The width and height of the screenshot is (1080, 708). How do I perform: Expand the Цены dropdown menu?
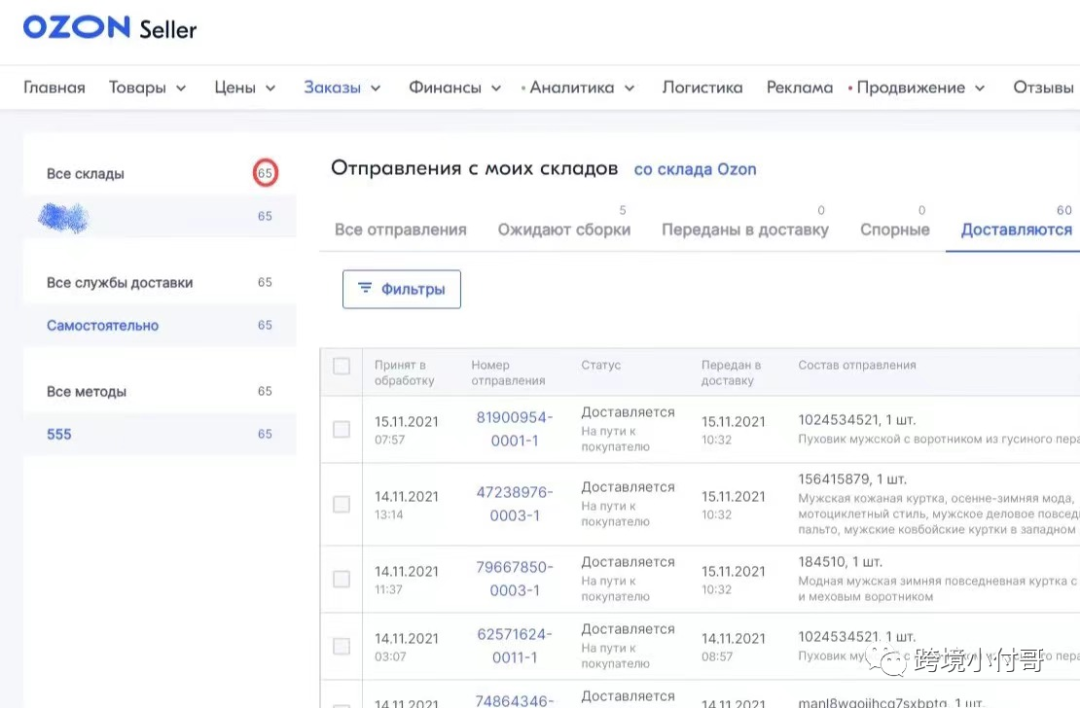[244, 88]
